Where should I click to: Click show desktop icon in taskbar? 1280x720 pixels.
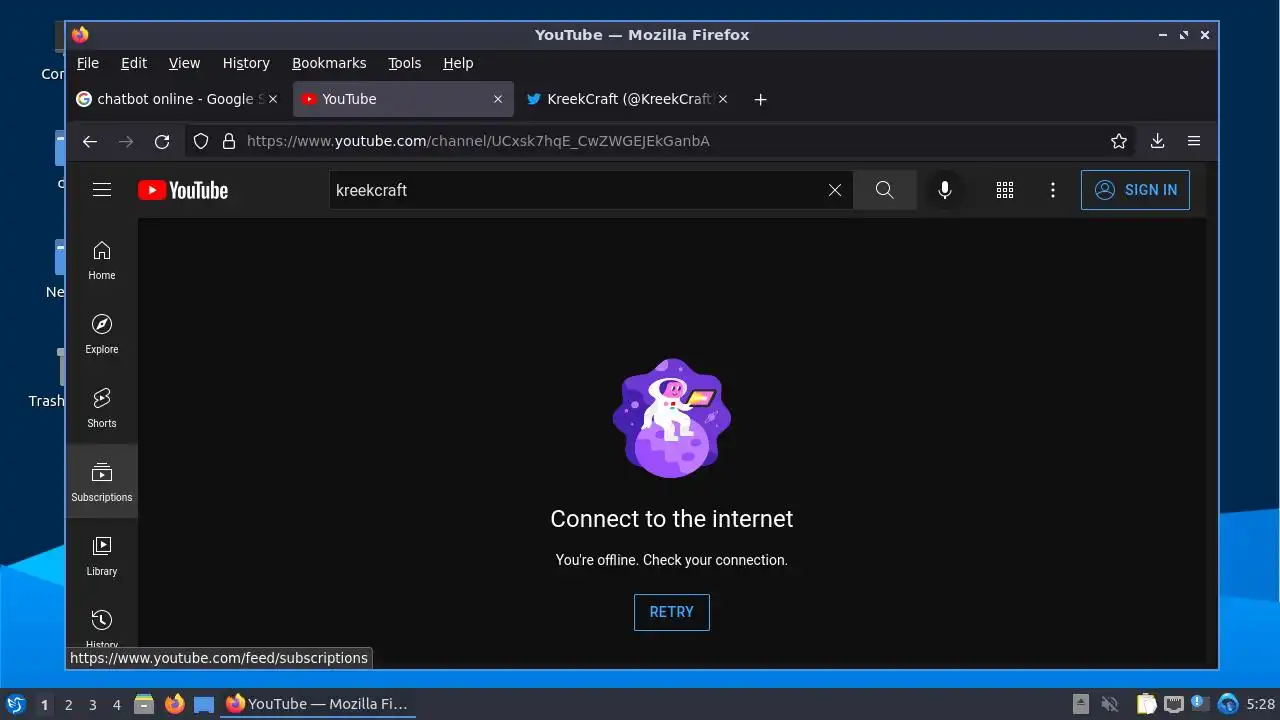tap(204, 704)
